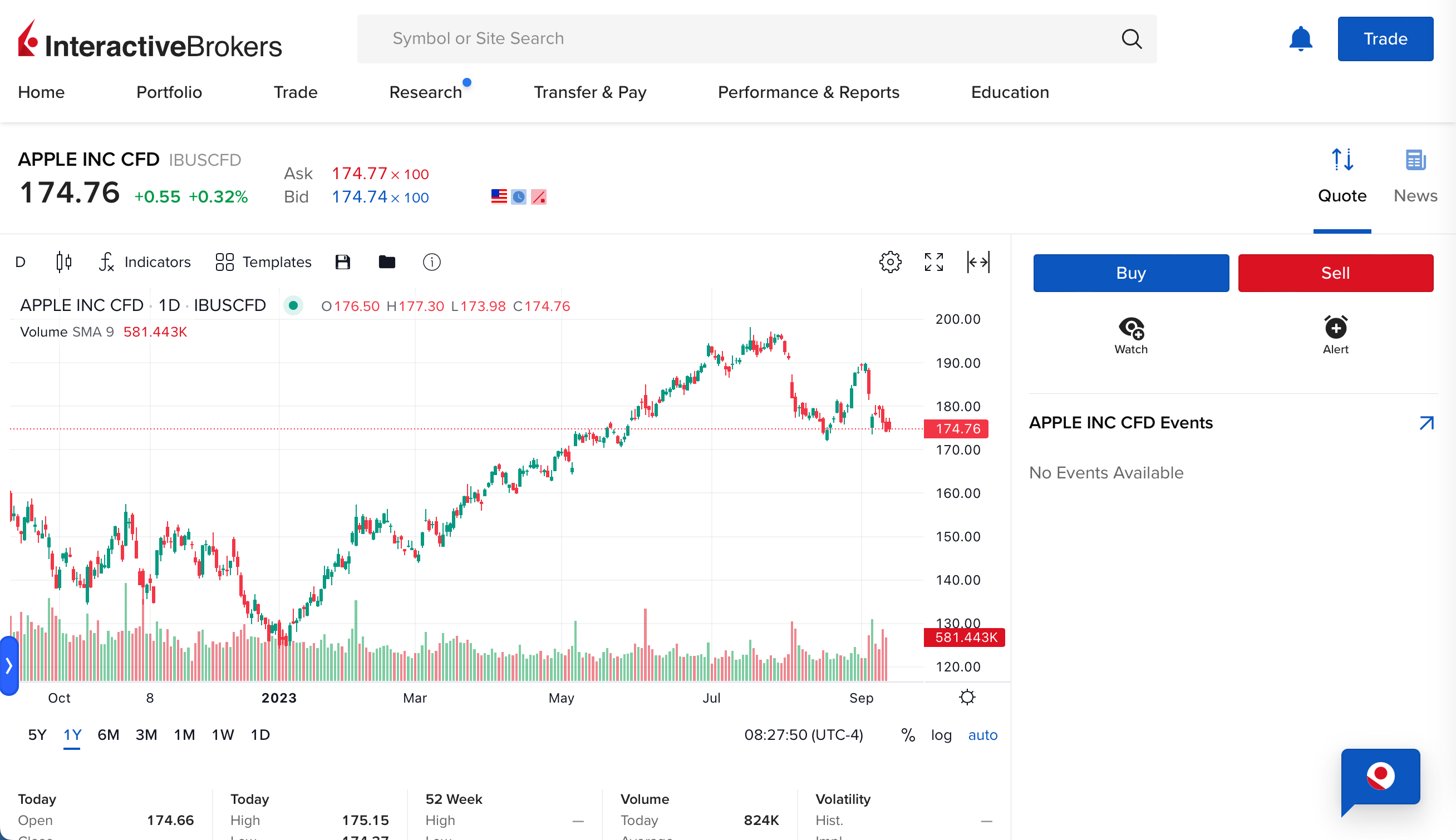Viewport: 1456px width, 840px height.
Task: Save the chart layout
Action: coord(343,262)
